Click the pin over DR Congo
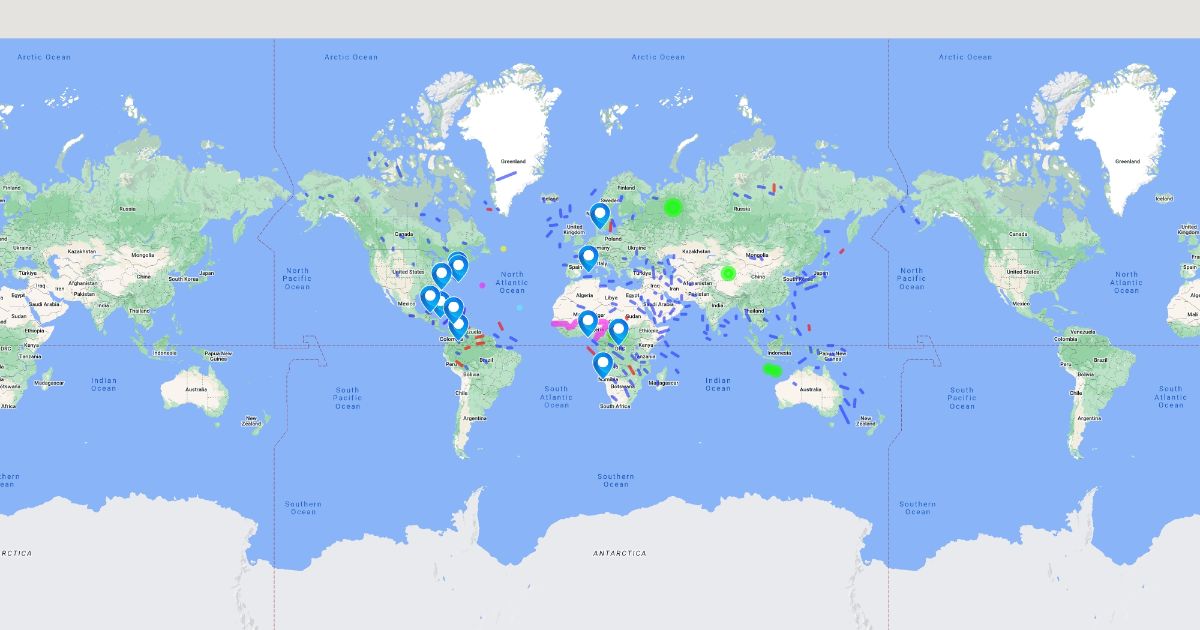The width and height of the screenshot is (1200, 630). (x=618, y=332)
